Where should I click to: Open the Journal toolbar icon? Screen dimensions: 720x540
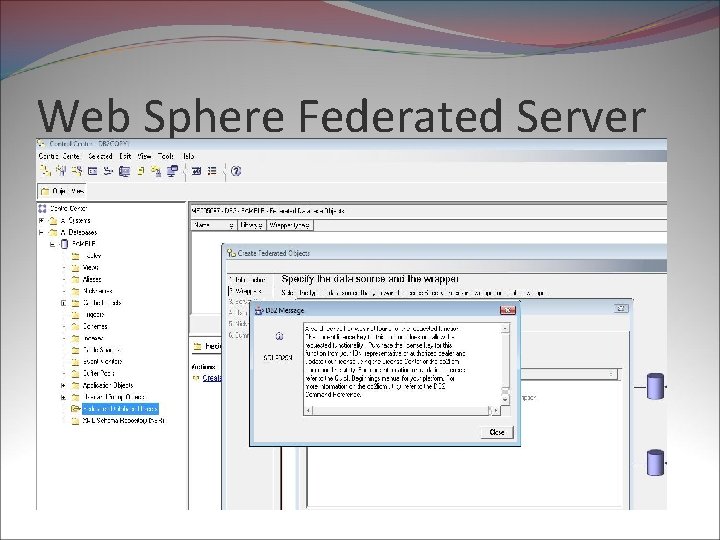(141, 171)
